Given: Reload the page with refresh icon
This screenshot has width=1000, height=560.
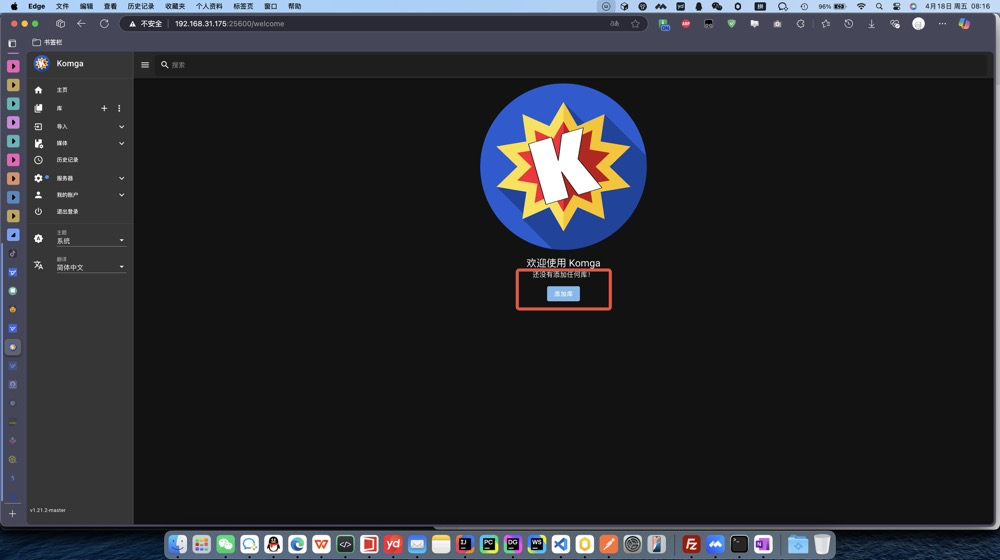Looking at the screenshot, I should (x=104, y=24).
